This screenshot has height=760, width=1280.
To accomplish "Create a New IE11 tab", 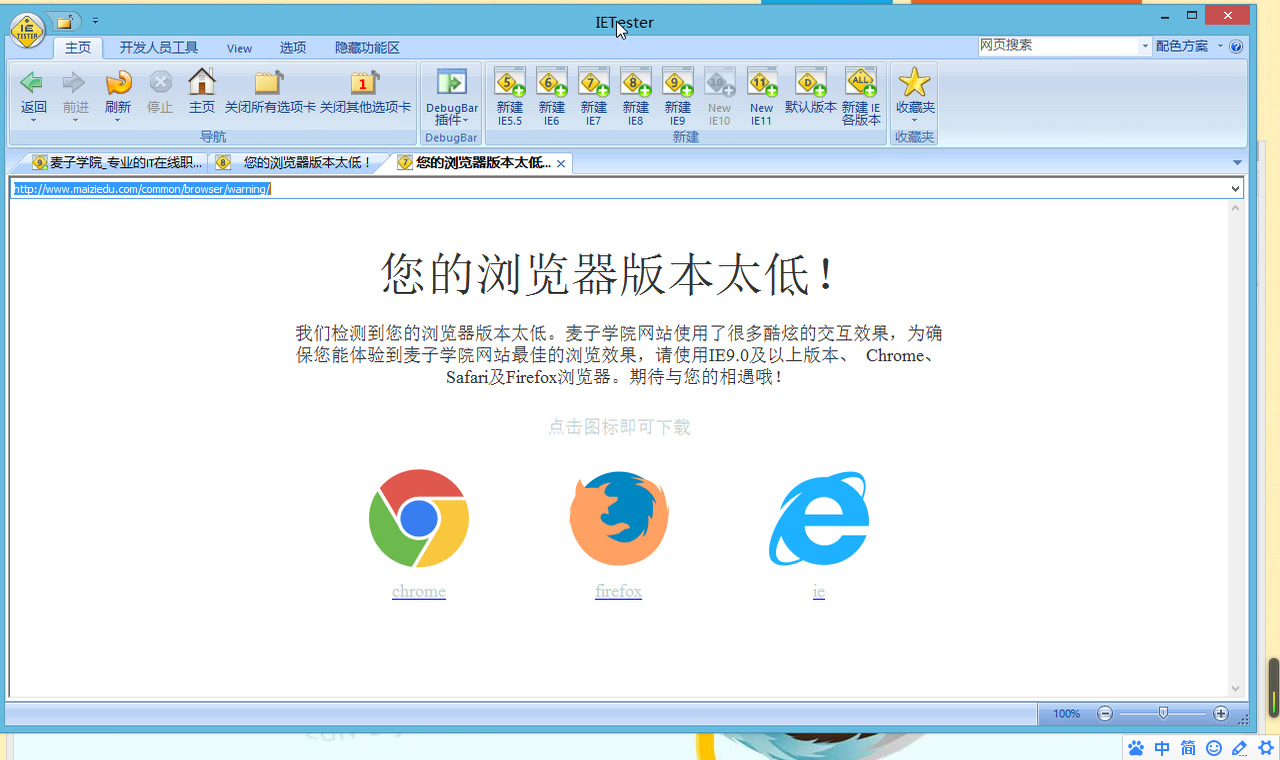I will pos(762,83).
